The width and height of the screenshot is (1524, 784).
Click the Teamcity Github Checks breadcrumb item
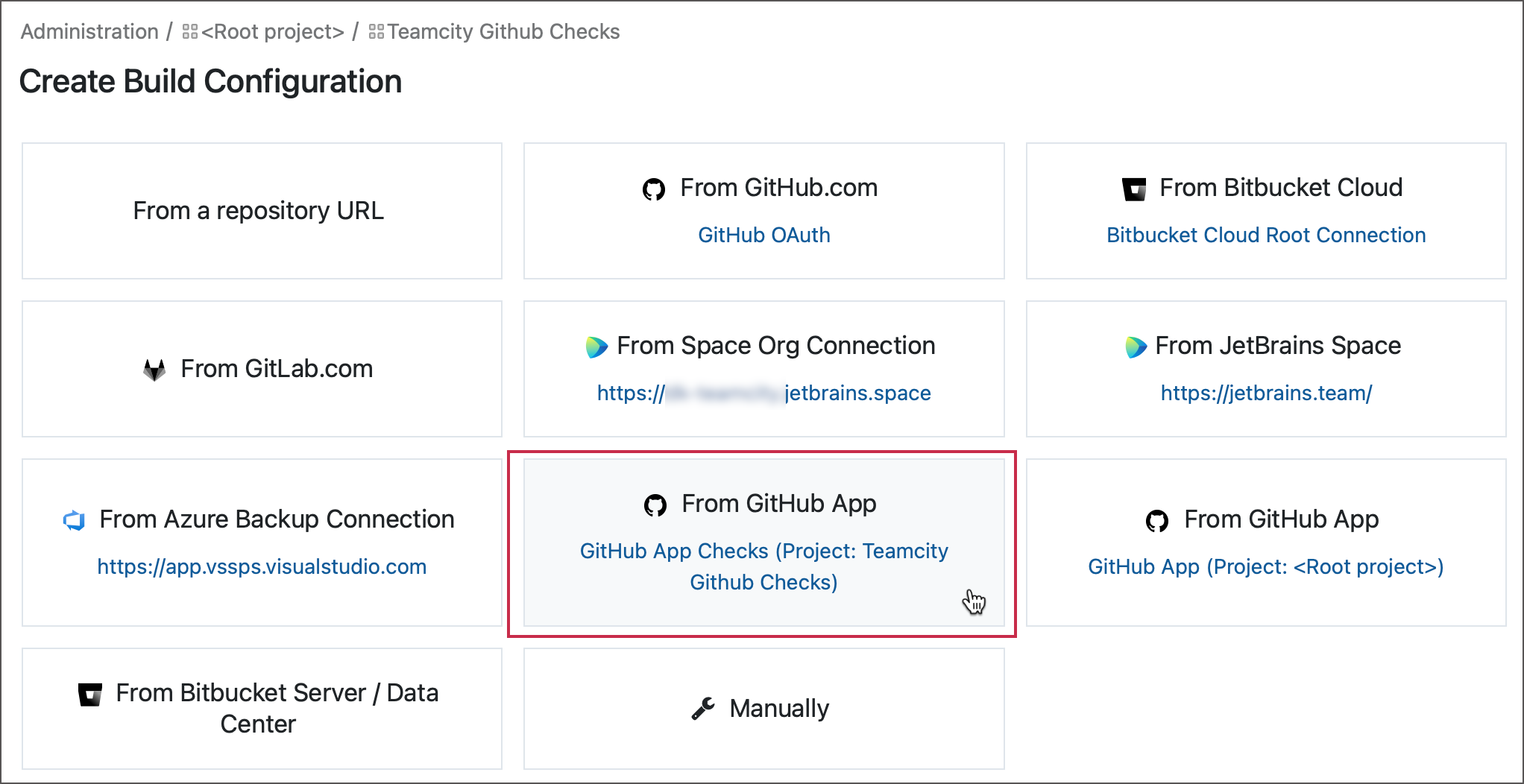pos(503,31)
